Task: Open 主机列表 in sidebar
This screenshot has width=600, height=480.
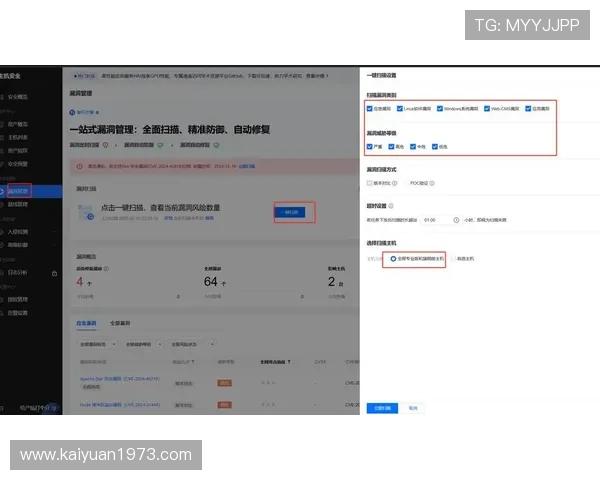Action: 18,137
